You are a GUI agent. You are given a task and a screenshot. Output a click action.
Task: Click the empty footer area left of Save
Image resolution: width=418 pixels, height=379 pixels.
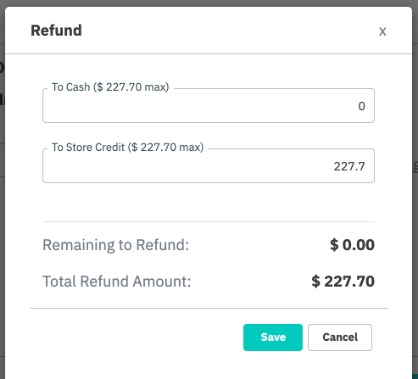tap(133, 337)
